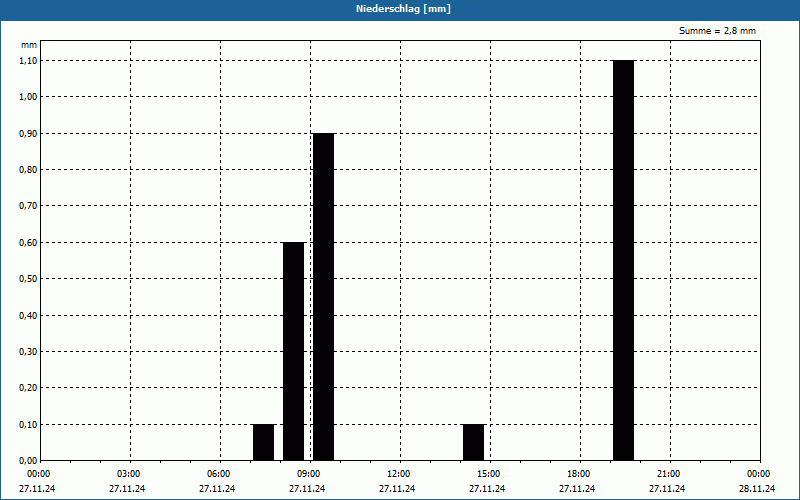Click the Niederschlag [mm] chart title
The height and width of the screenshot is (500, 800).
pyautogui.click(x=403, y=9)
